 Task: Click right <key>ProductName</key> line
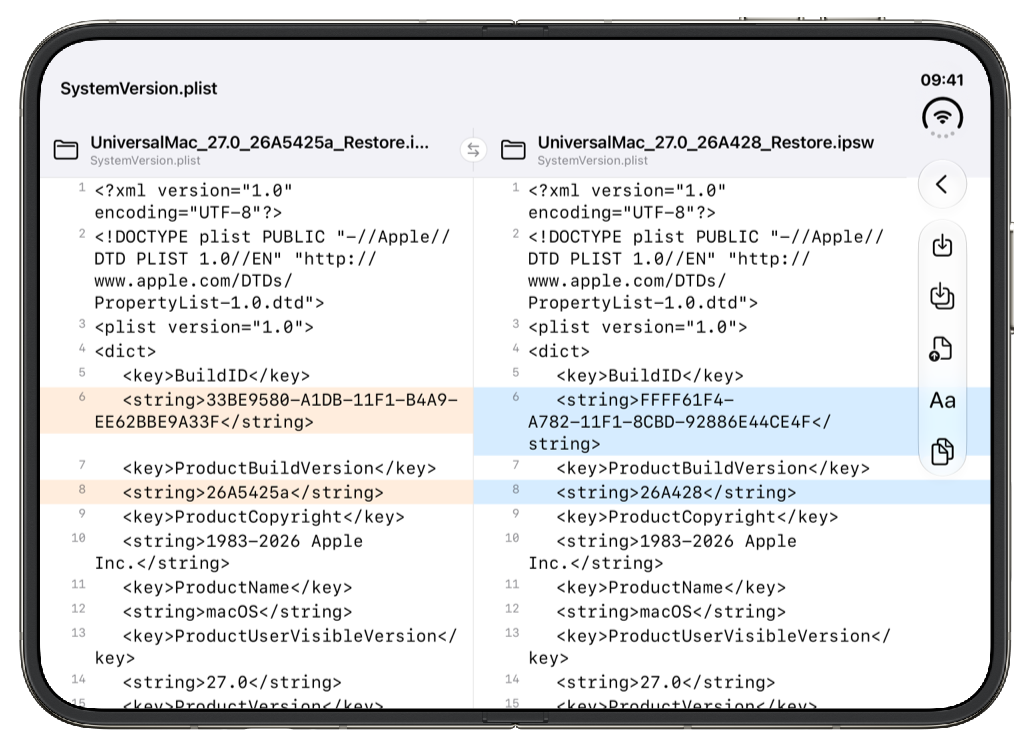(671, 587)
